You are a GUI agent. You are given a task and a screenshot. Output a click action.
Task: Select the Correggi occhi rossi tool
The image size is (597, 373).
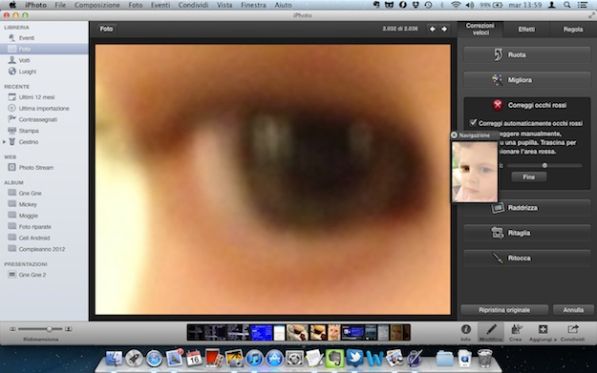527,105
